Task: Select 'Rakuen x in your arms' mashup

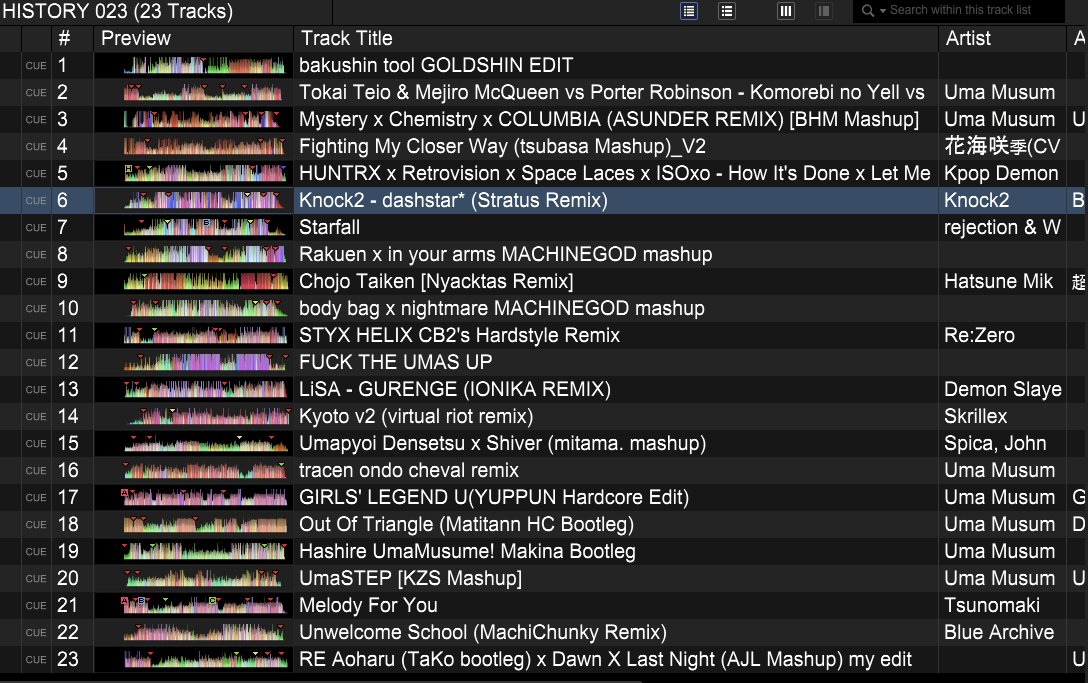Action: coord(505,254)
